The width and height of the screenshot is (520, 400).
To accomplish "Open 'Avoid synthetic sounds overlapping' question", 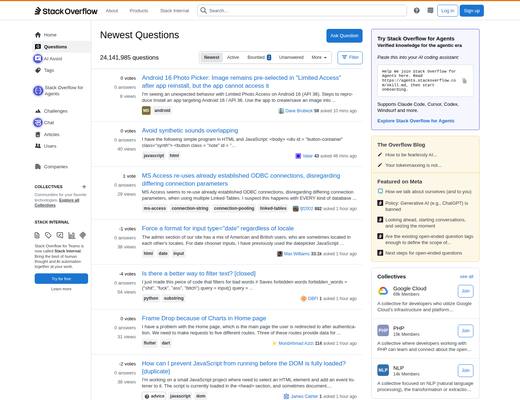I will point(190,130).
